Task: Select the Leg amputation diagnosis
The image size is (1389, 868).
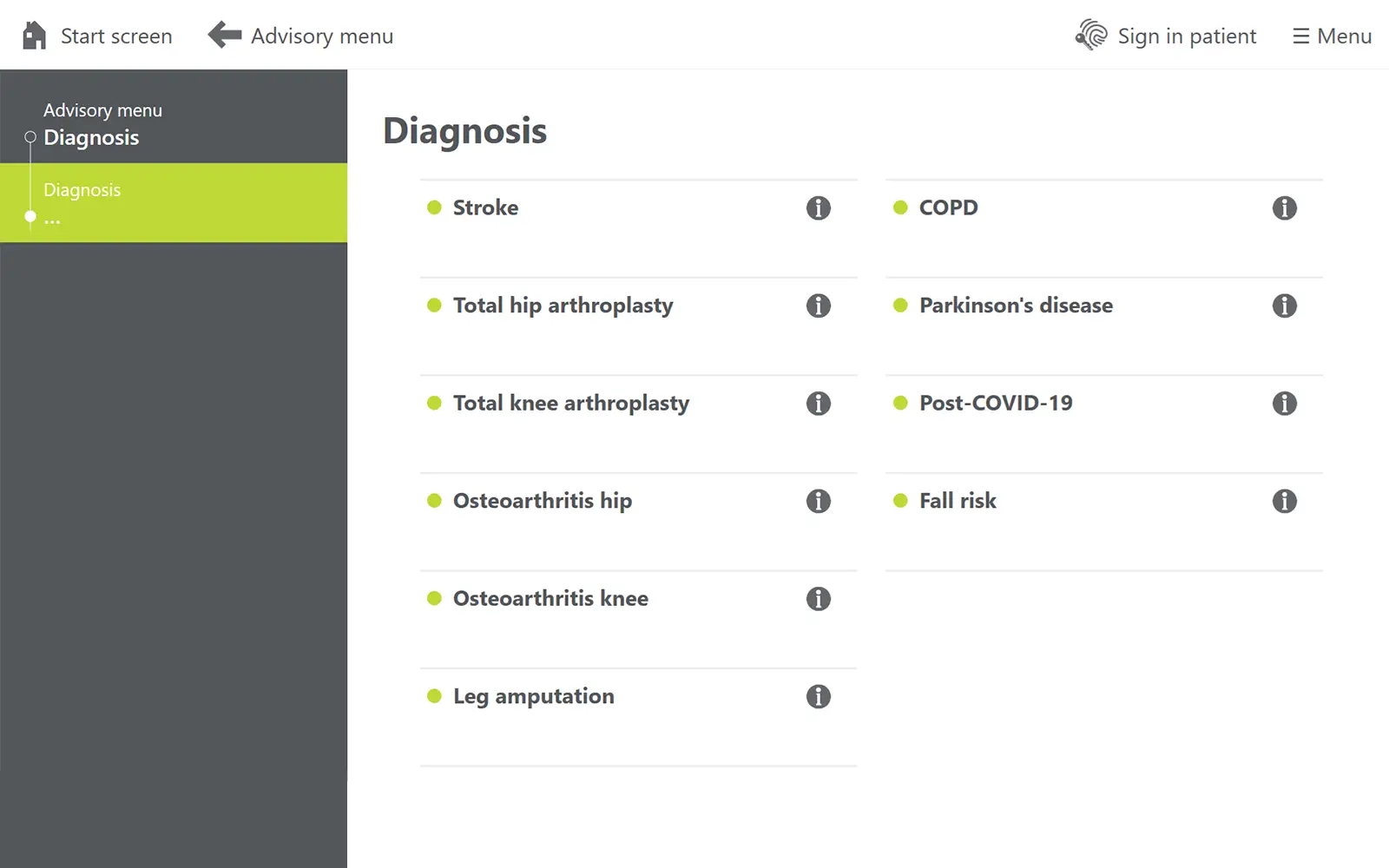Action: pos(533,696)
